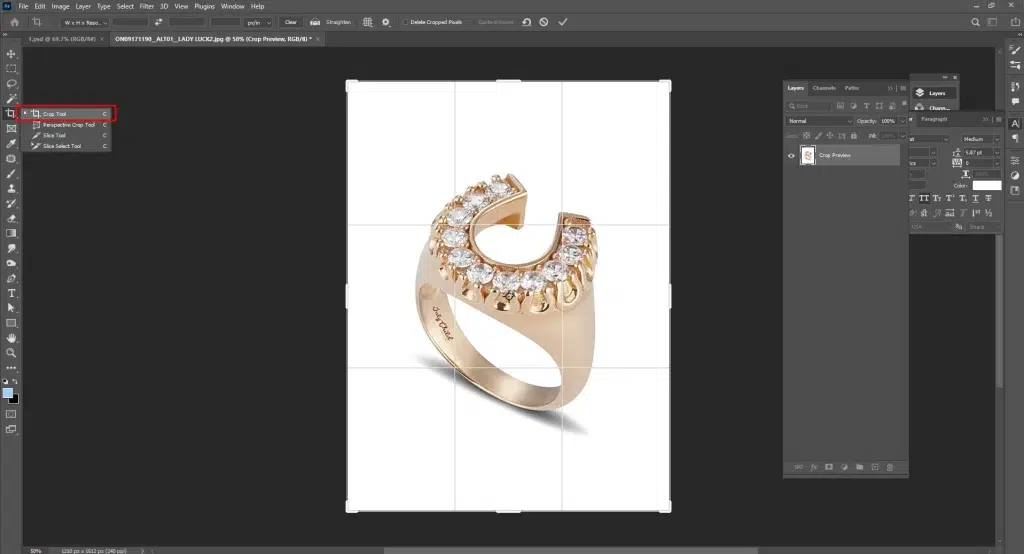Screen dimensions: 1024x554
Task: Toggle pixel layer filter in Layers panel
Action: [x=840, y=106]
